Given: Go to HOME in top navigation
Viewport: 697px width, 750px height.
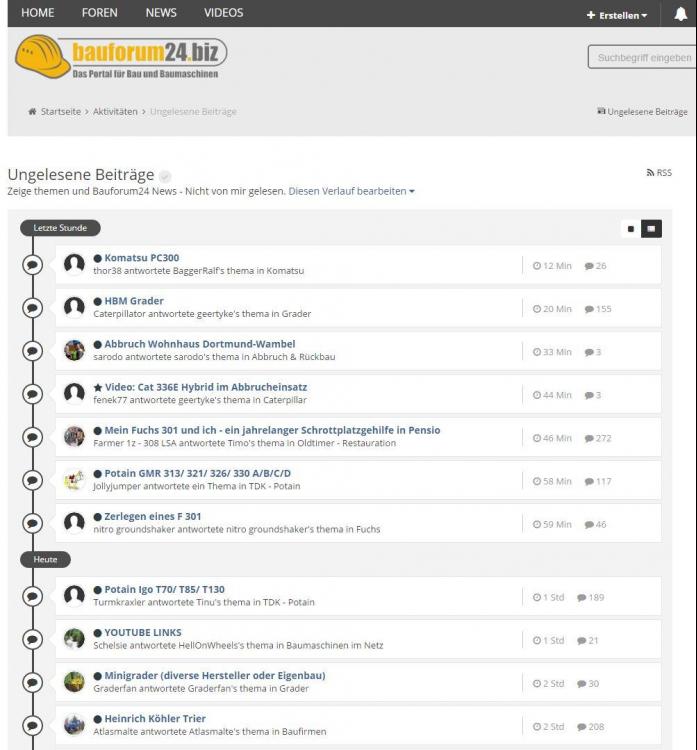Looking at the screenshot, I should [38, 13].
